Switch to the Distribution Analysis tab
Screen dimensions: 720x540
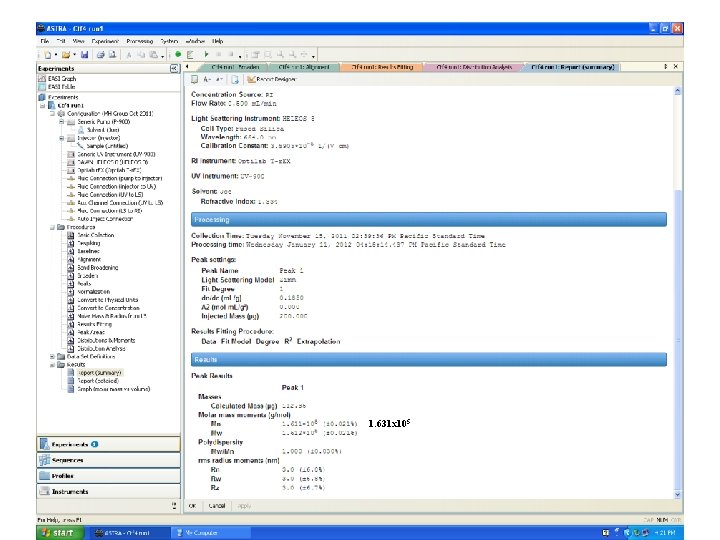point(474,67)
